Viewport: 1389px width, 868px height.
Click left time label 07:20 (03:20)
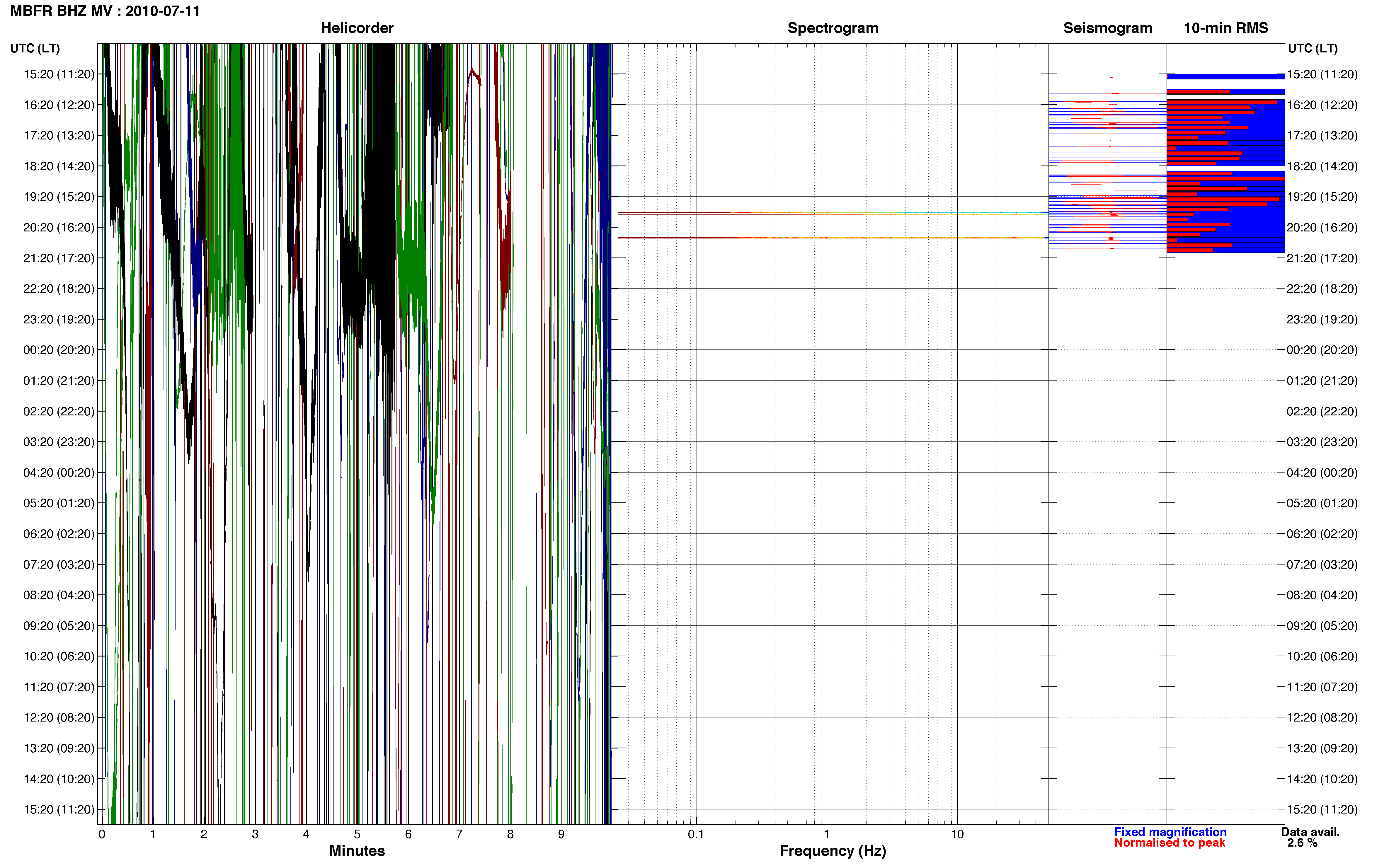[59, 564]
